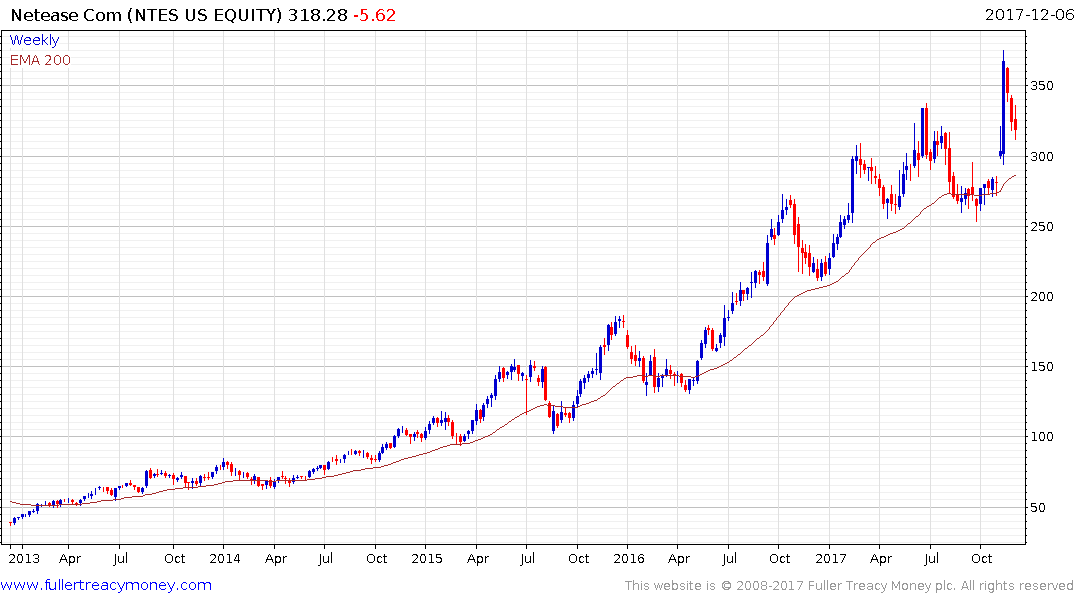Image resolution: width=1075 pixels, height=600 pixels.
Task: Click the 300 price axis label
Action: click(1041, 156)
